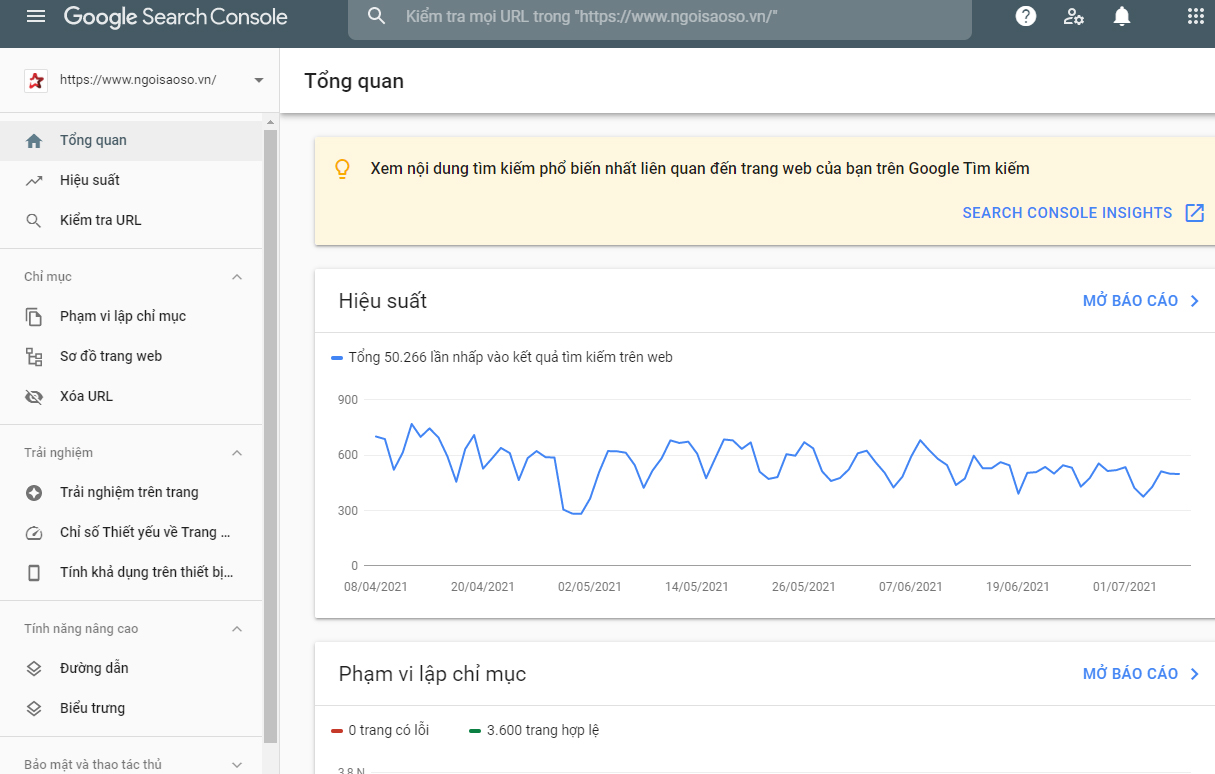Click the notification bell icon

click(x=1121, y=16)
